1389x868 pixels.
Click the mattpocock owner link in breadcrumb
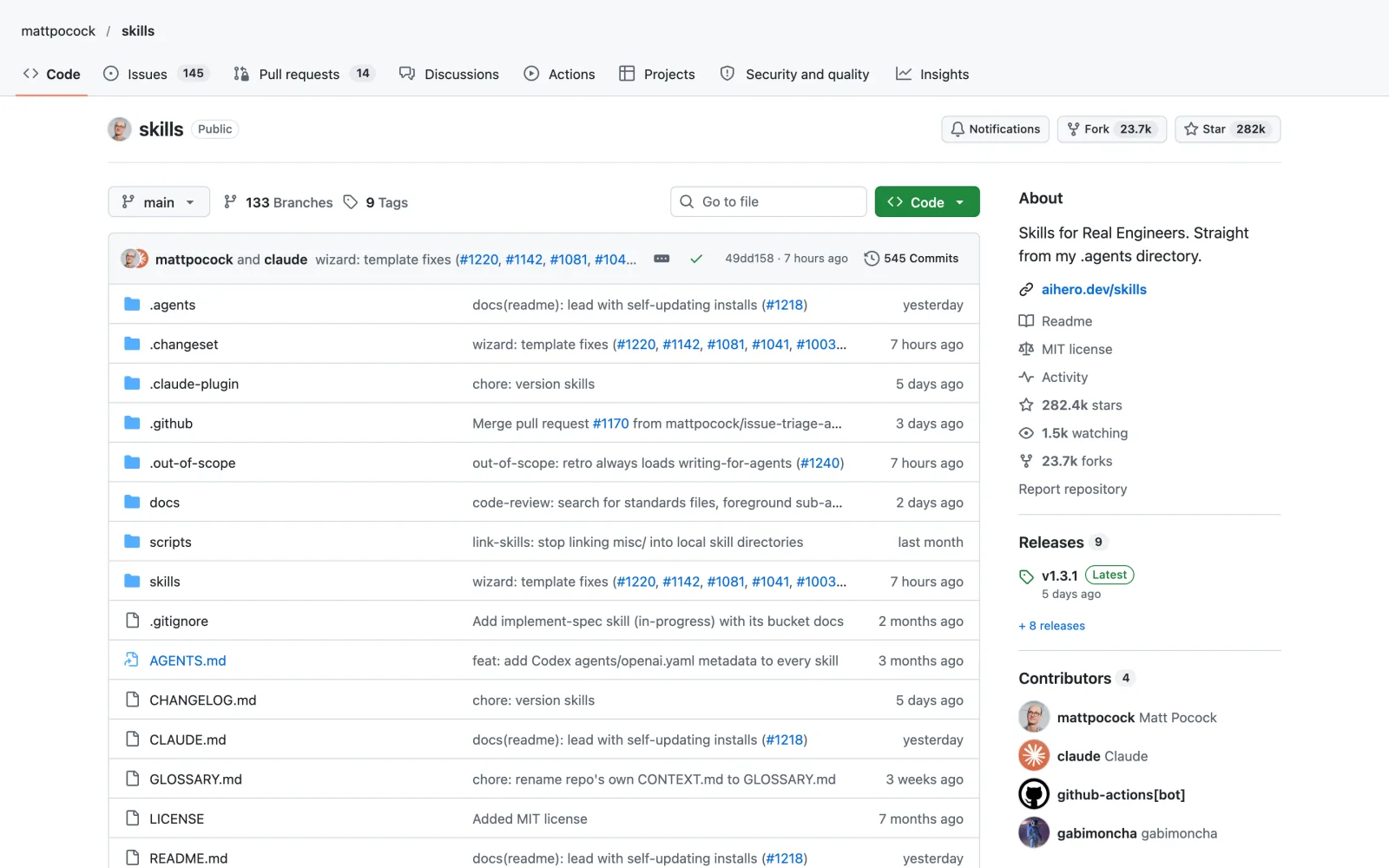[x=58, y=31]
